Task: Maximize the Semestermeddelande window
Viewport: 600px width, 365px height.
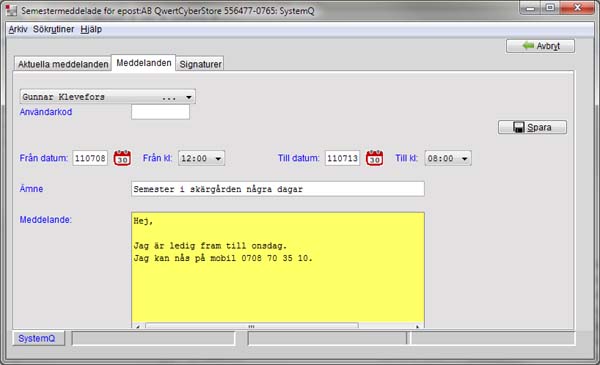Action: (x=550, y=8)
